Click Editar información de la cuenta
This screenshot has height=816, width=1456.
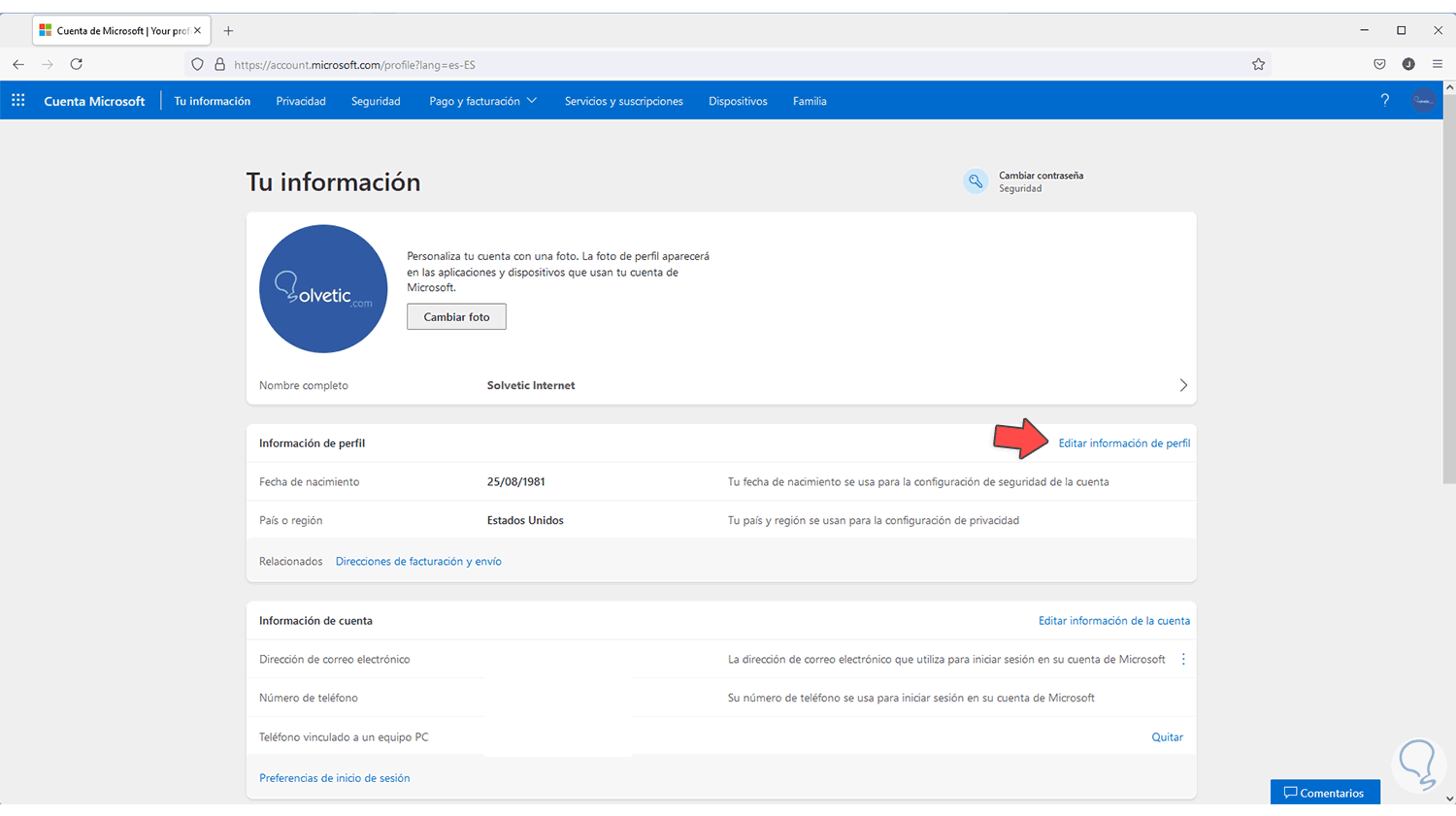(x=1114, y=621)
